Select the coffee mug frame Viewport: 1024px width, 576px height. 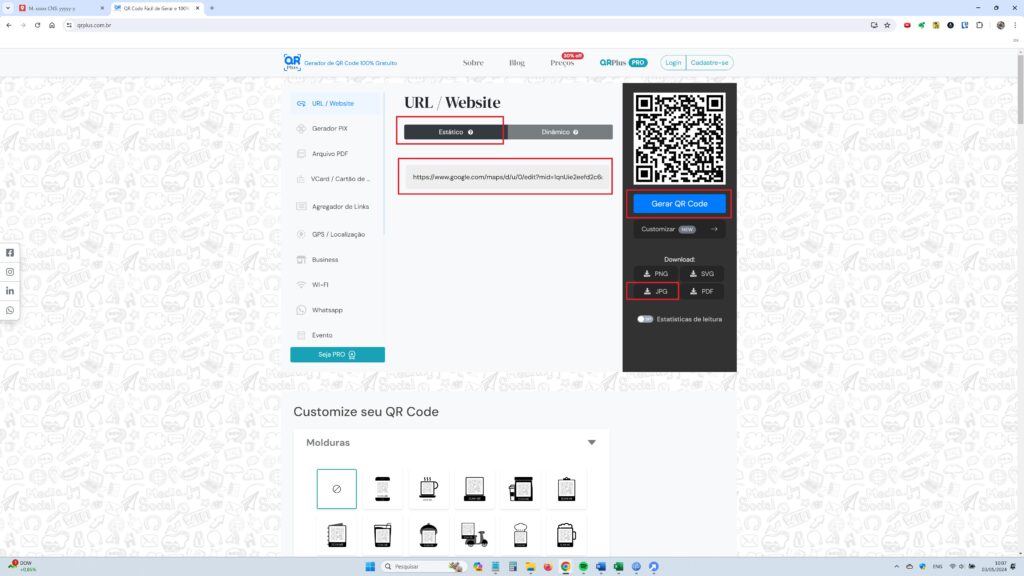coord(428,488)
